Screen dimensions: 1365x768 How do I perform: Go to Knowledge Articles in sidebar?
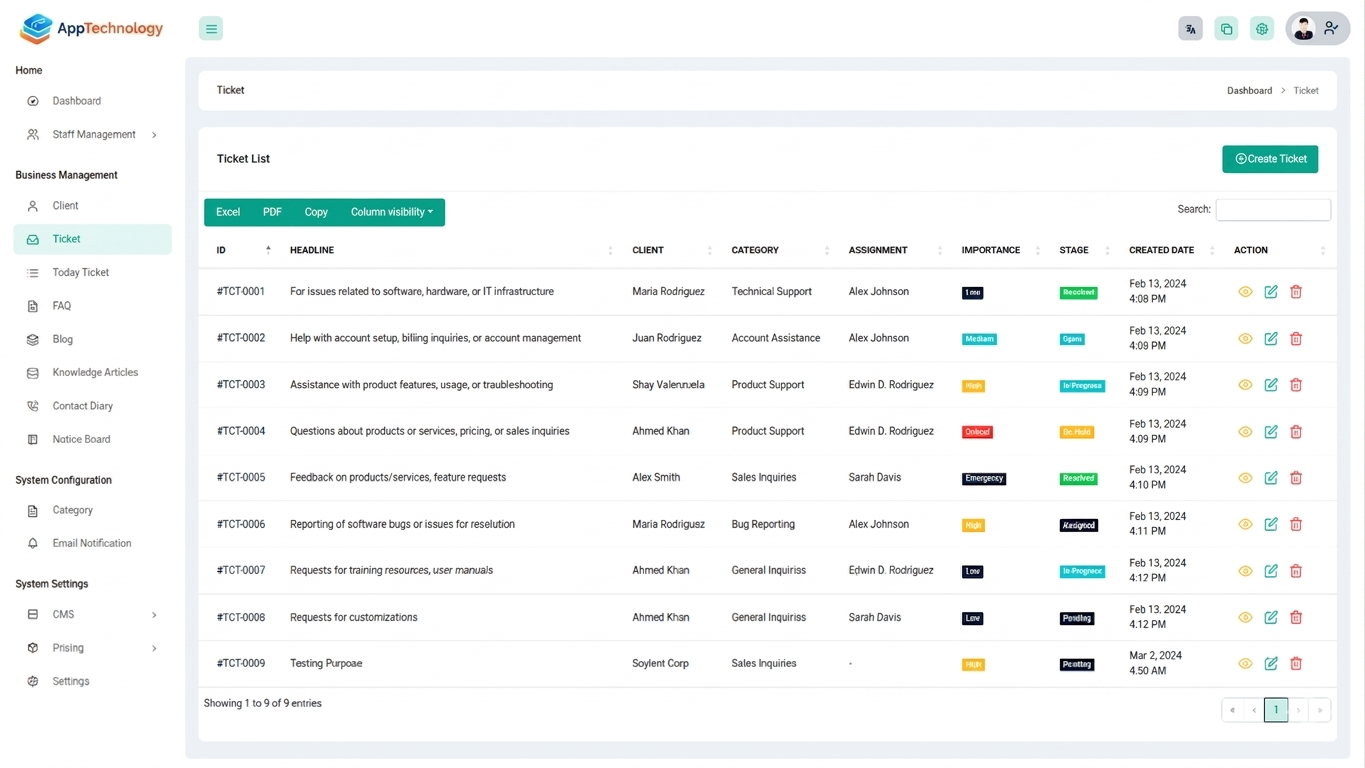pos(95,373)
